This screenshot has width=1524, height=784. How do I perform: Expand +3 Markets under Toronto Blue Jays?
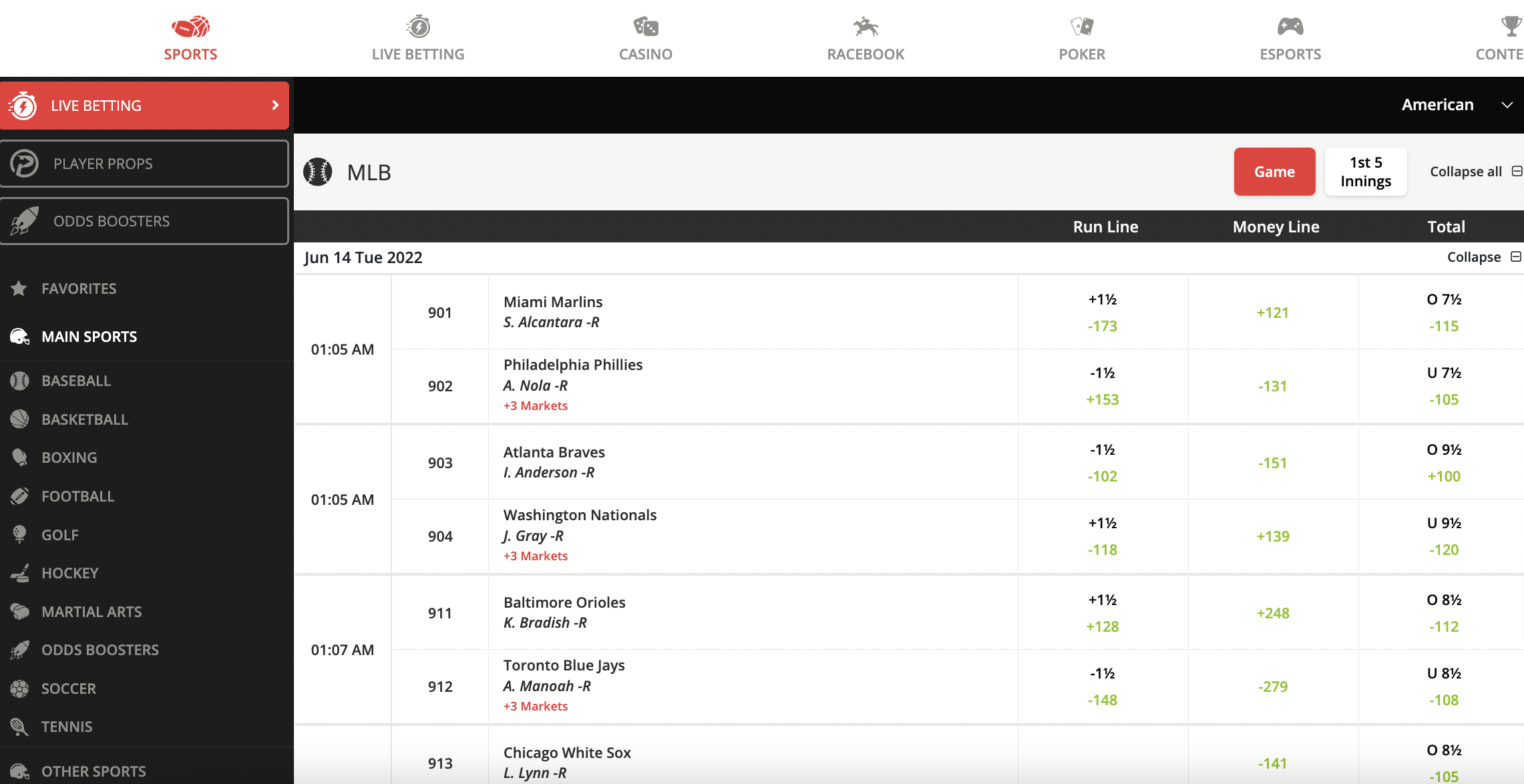(x=536, y=707)
